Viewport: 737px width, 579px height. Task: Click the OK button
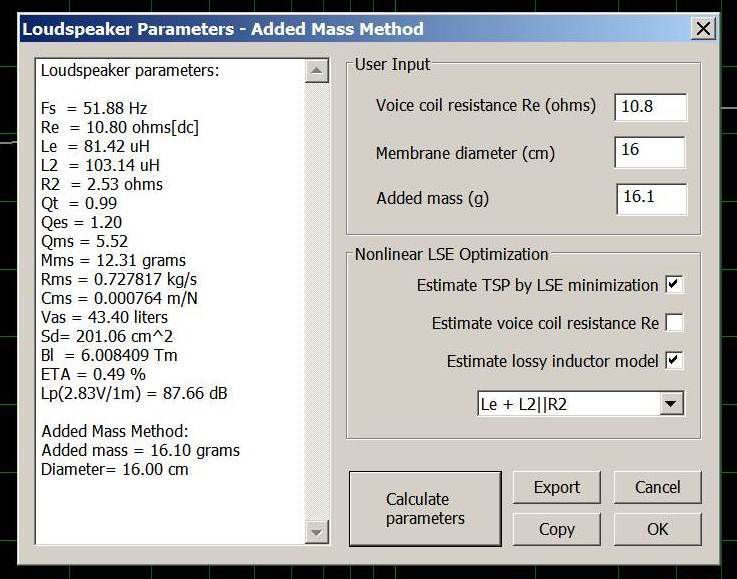click(x=658, y=529)
